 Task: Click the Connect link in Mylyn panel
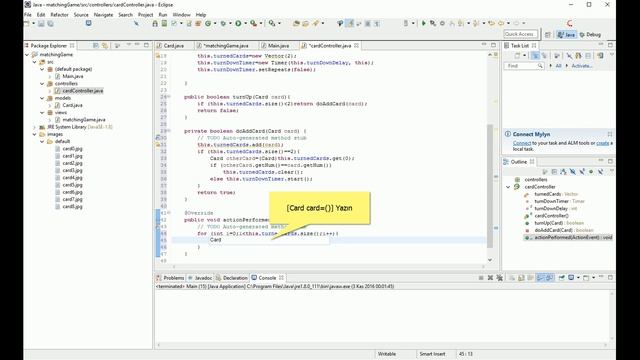pyautogui.click(x=522, y=143)
